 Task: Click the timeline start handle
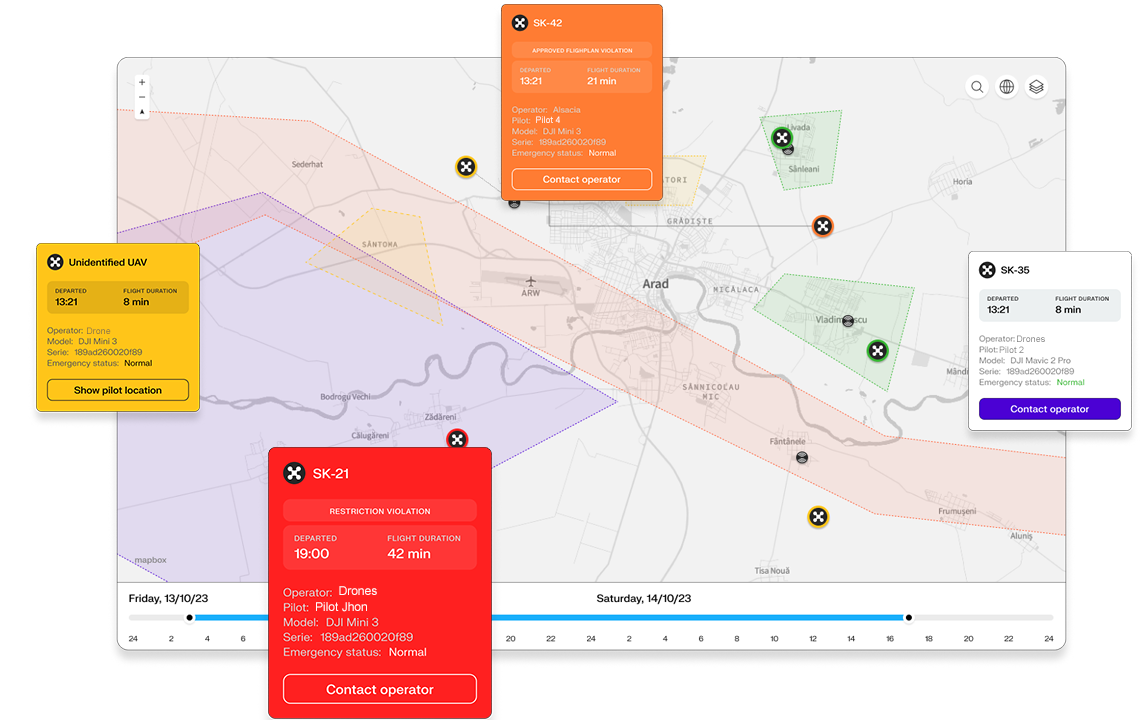(x=190, y=617)
